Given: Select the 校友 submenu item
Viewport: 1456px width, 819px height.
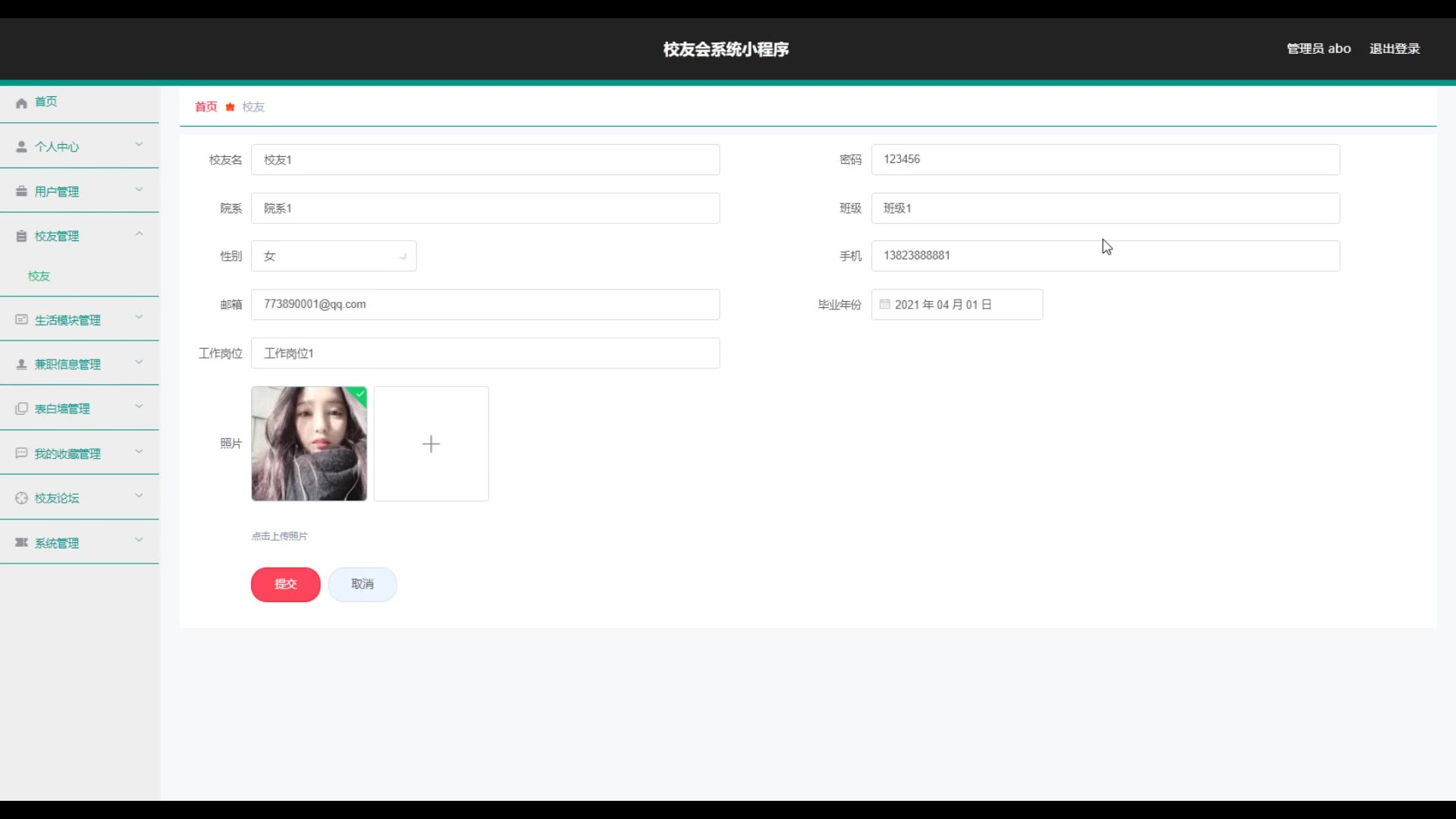Looking at the screenshot, I should tap(39, 276).
